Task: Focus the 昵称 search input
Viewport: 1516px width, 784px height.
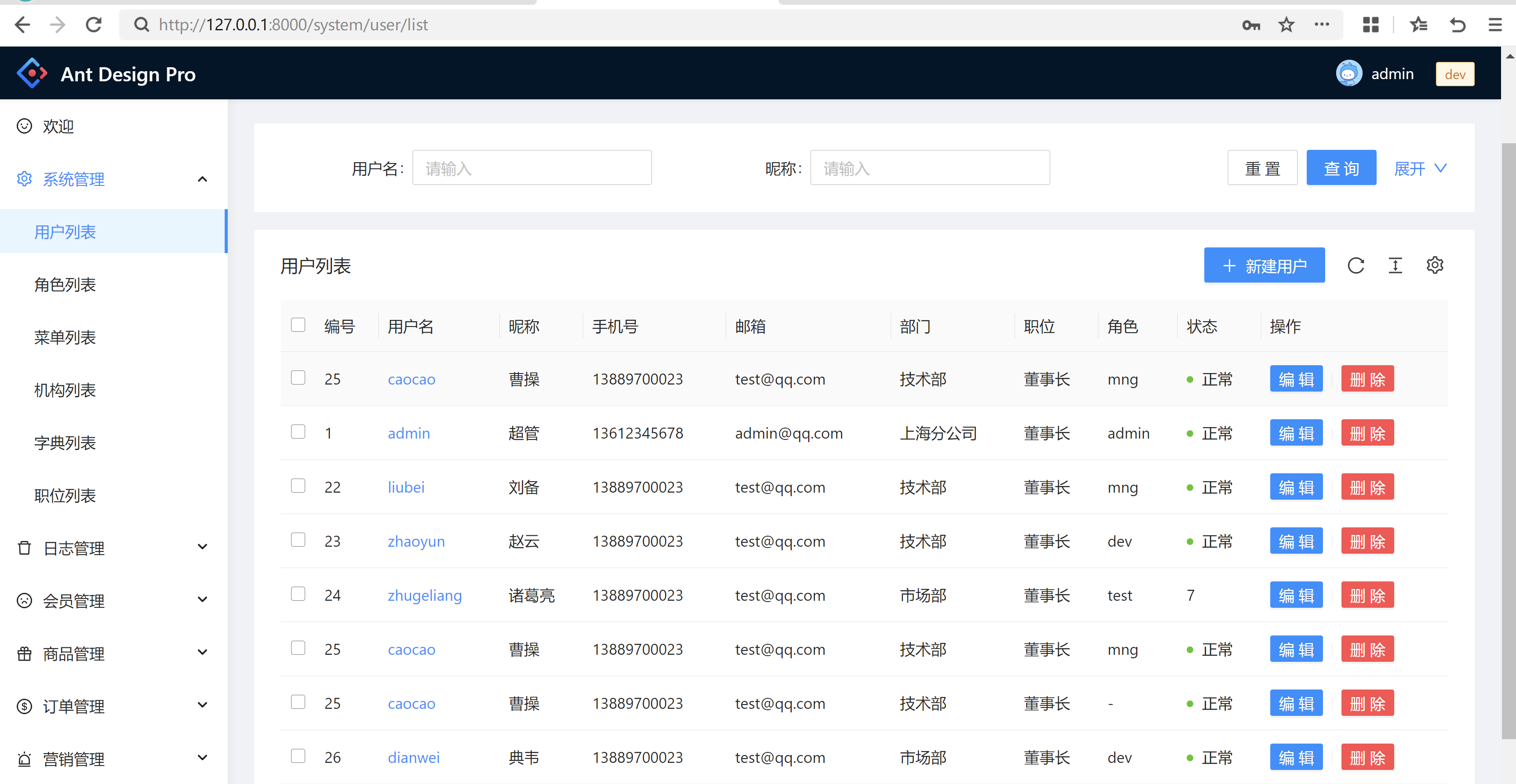Action: click(x=929, y=168)
